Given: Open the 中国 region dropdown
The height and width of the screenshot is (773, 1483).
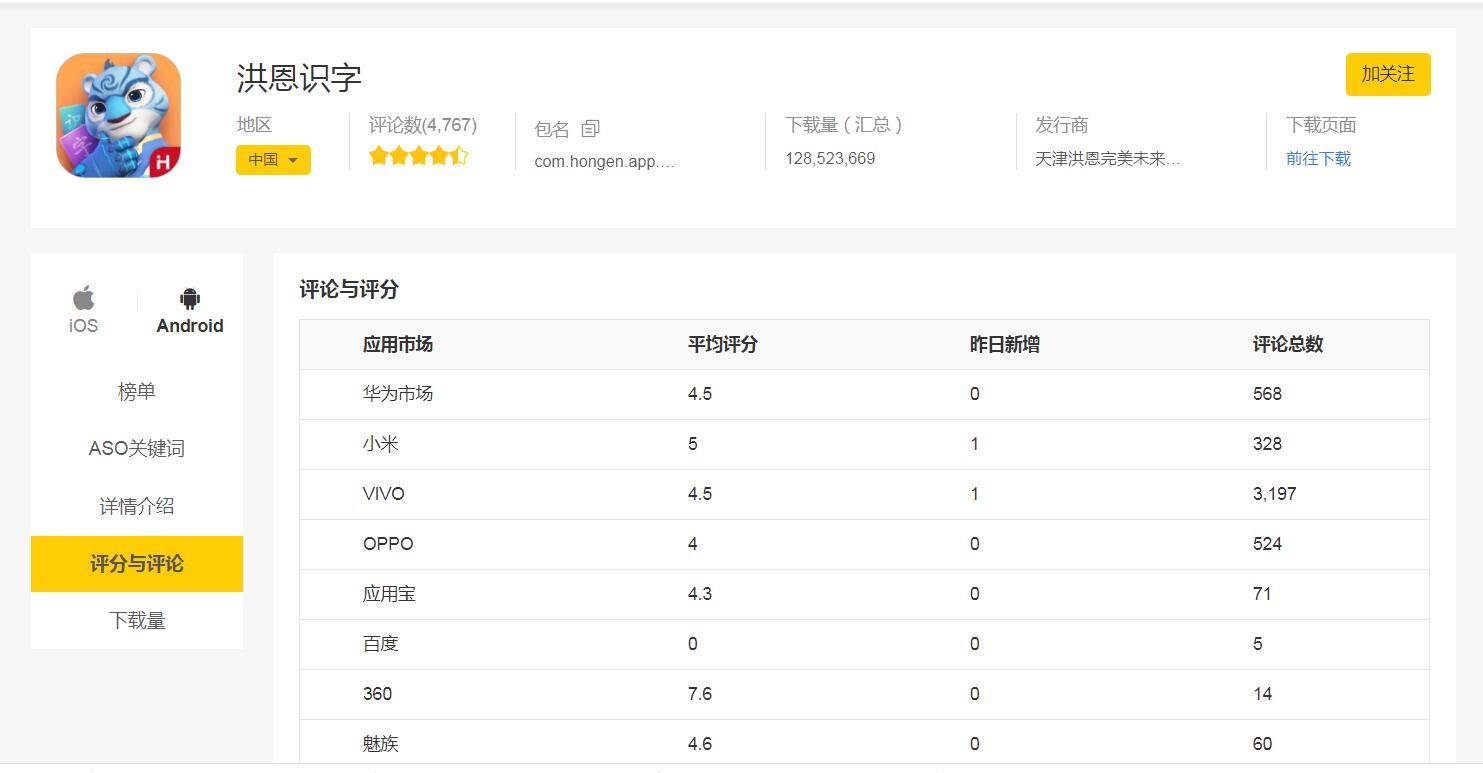Looking at the screenshot, I should 273,160.
